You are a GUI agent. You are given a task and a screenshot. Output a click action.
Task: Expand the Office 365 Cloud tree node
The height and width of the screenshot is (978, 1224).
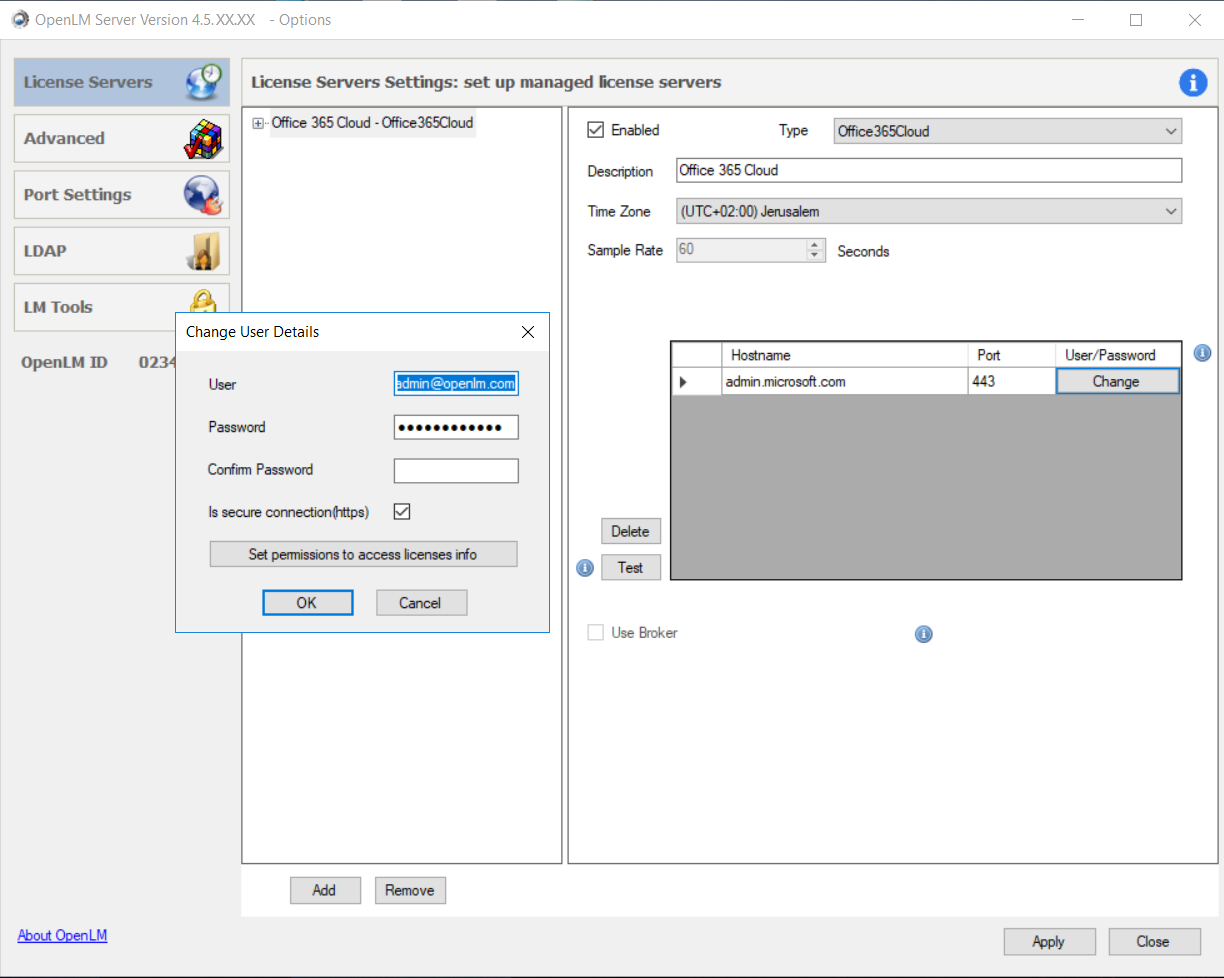[258, 123]
